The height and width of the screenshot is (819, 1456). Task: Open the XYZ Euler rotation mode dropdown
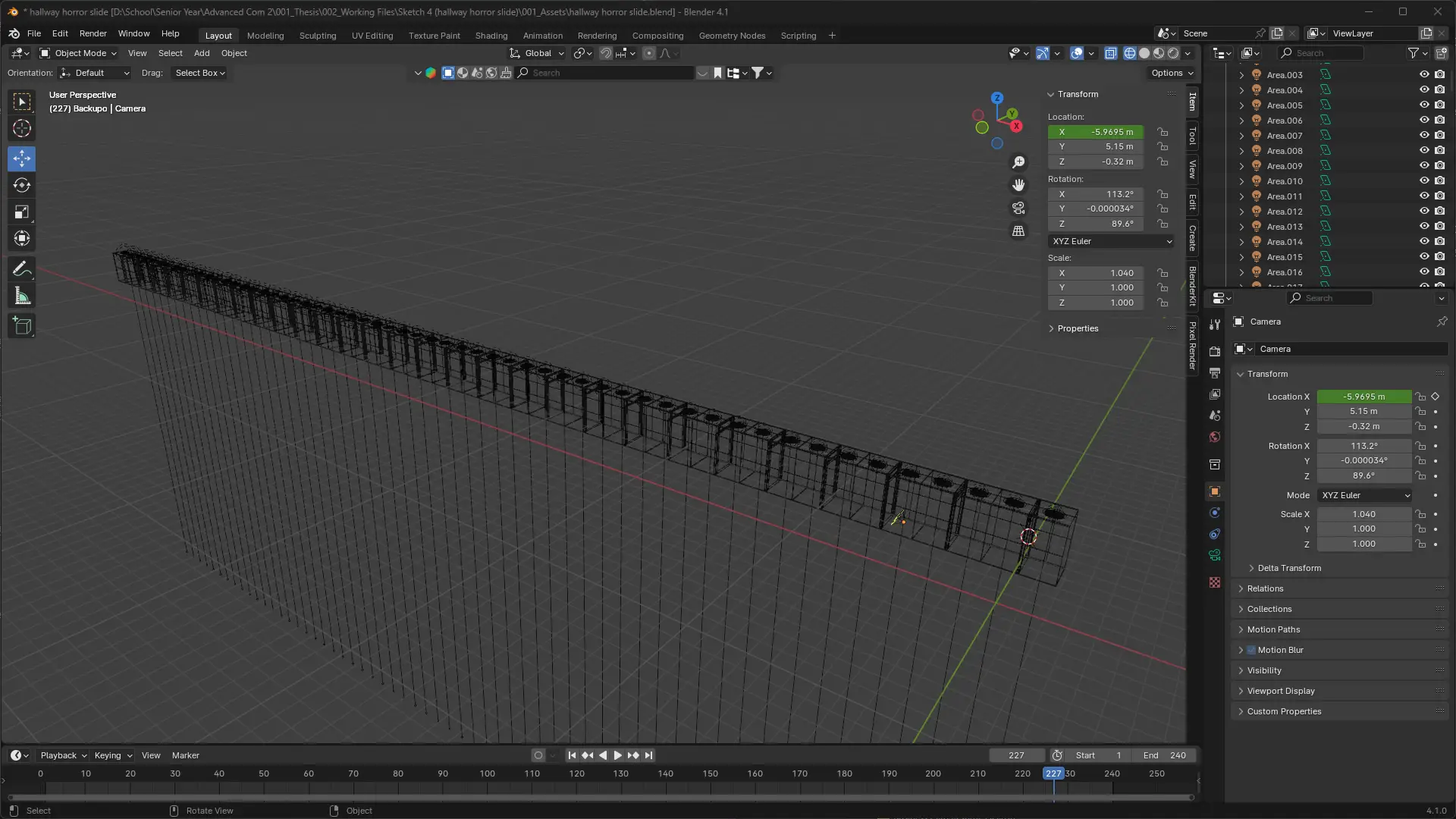click(x=1363, y=495)
